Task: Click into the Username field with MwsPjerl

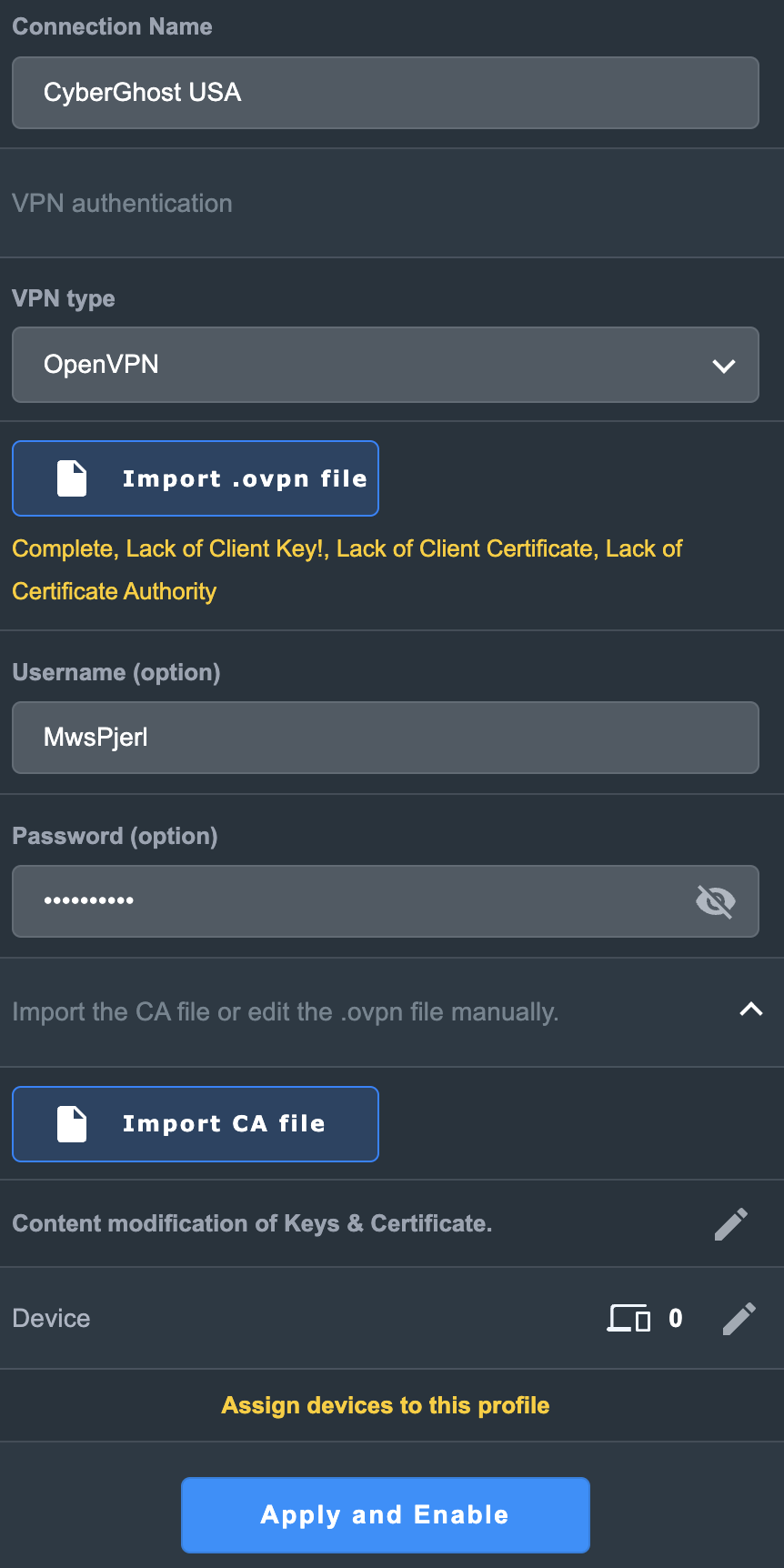Action: (386, 738)
